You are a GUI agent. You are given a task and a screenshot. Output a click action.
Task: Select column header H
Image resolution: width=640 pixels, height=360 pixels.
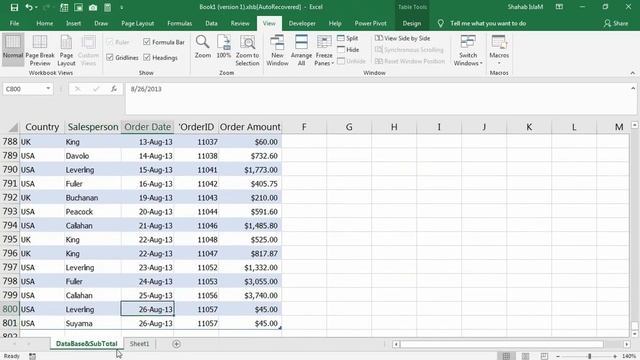pyautogui.click(x=394, y=127)
